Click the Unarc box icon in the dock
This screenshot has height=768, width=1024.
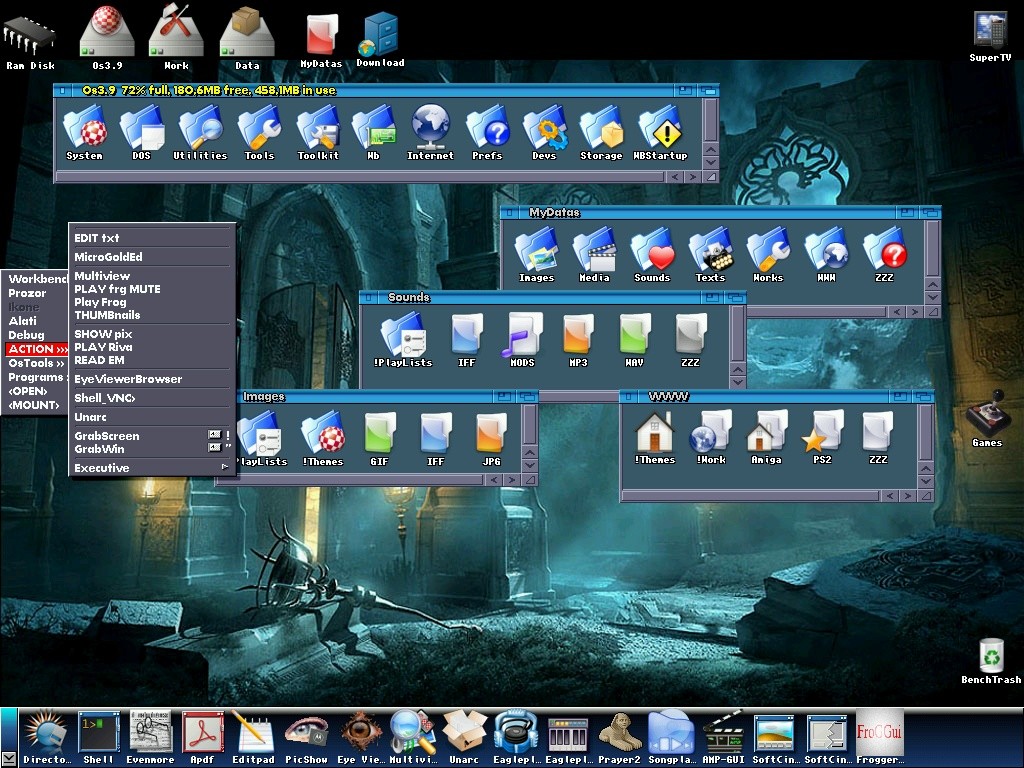[x=464, y=738]
